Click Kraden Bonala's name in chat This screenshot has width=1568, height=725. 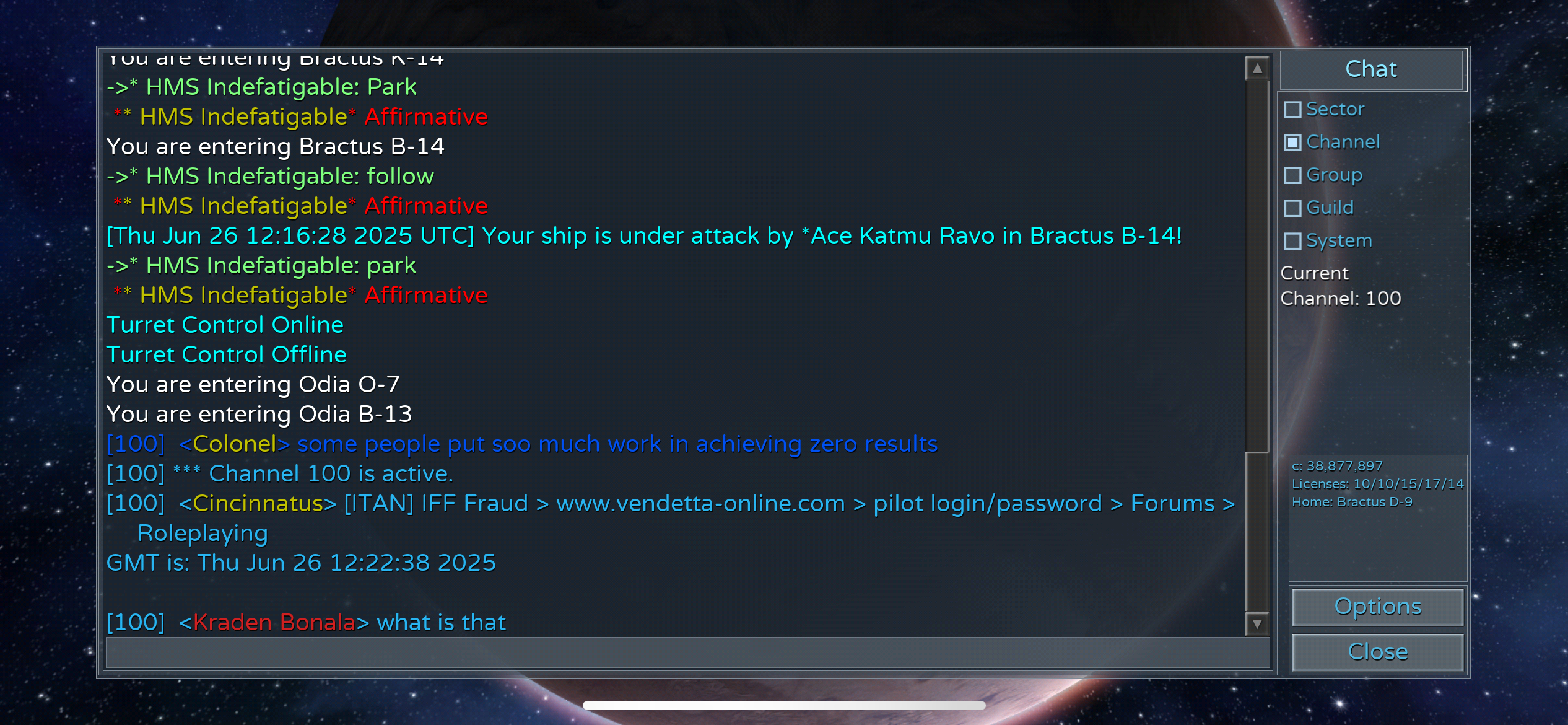click(274, 622)
